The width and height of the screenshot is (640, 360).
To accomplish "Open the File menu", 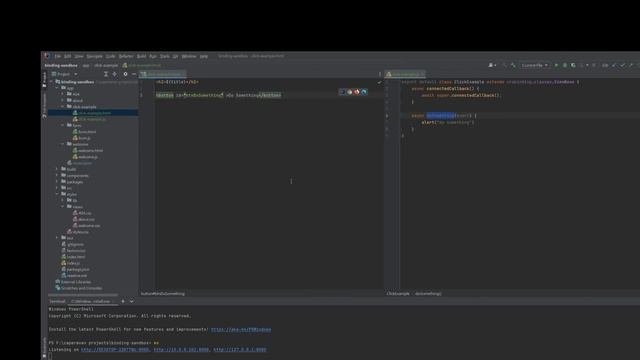I will pos(58,56).
